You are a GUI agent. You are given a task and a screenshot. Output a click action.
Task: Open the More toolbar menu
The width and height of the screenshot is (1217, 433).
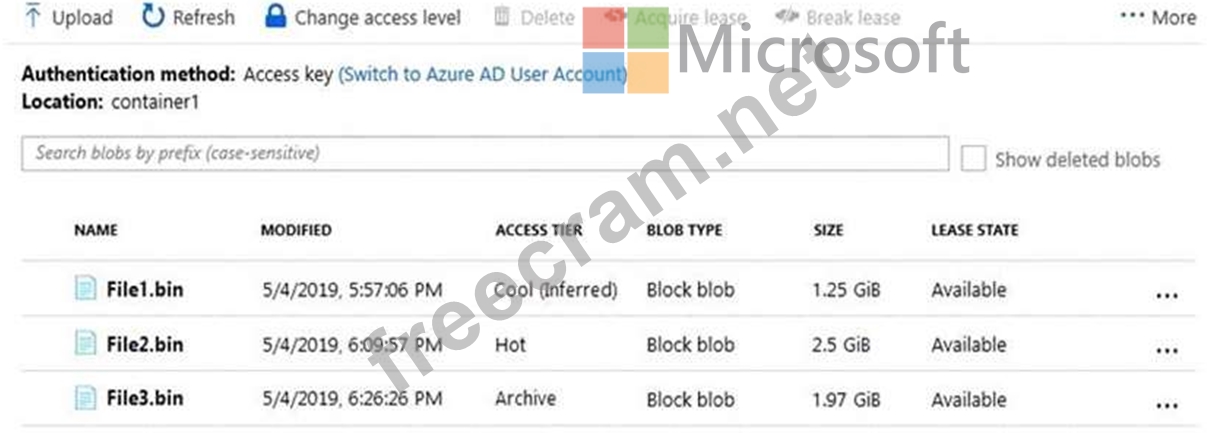pyautogui.click(x=1158, y=17)
